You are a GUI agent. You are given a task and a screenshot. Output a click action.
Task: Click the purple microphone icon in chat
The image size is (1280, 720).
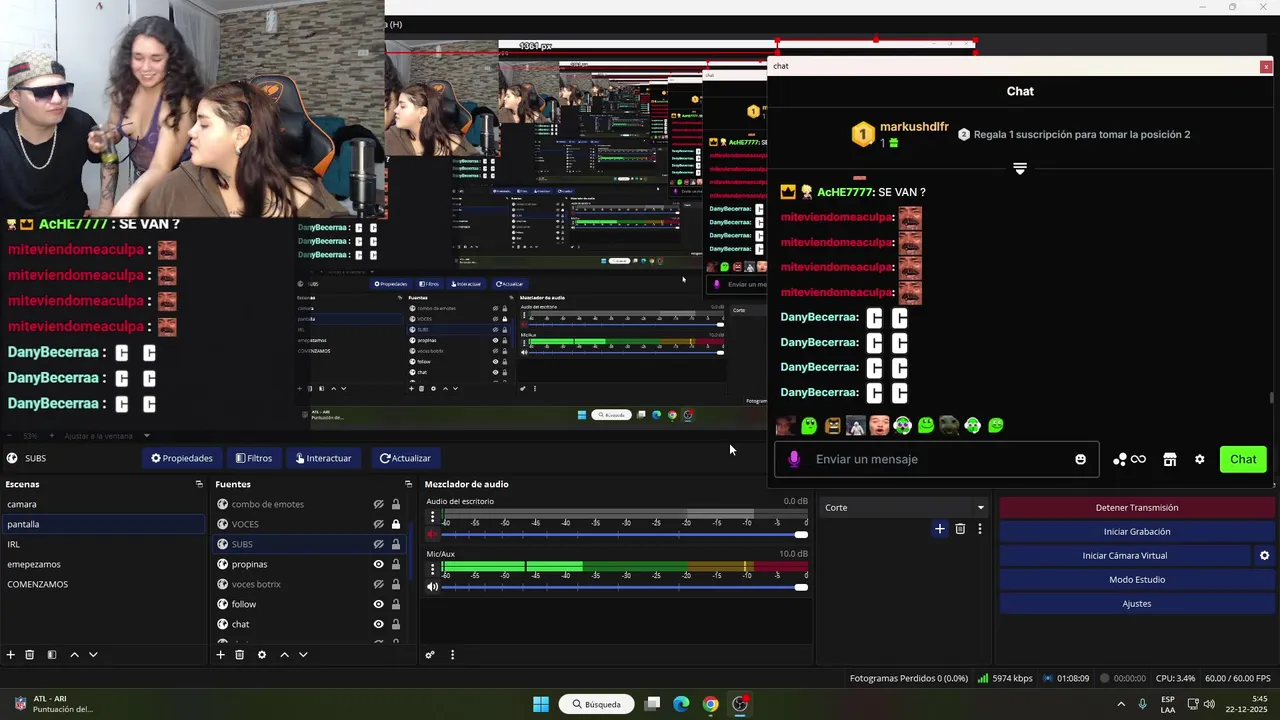[794, 459]
